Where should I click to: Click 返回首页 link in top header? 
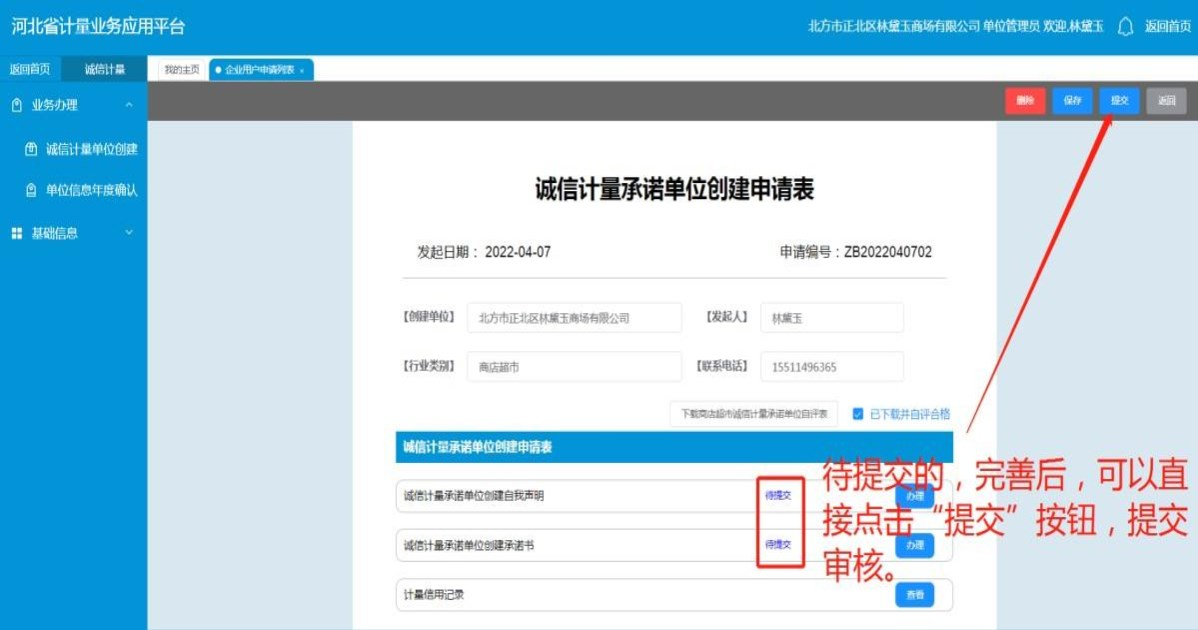[1167, 27]
